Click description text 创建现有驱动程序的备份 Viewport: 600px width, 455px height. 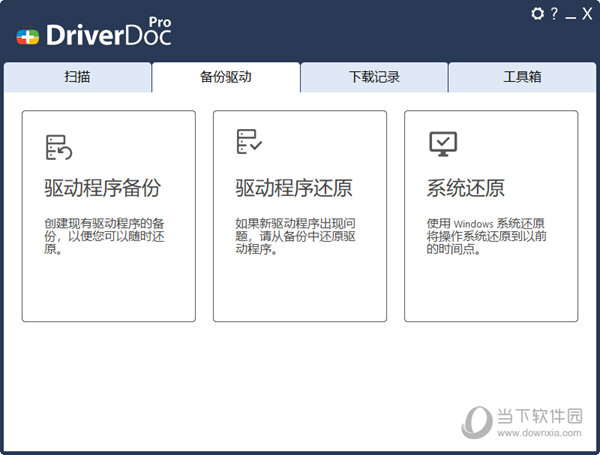coord(104,236)
